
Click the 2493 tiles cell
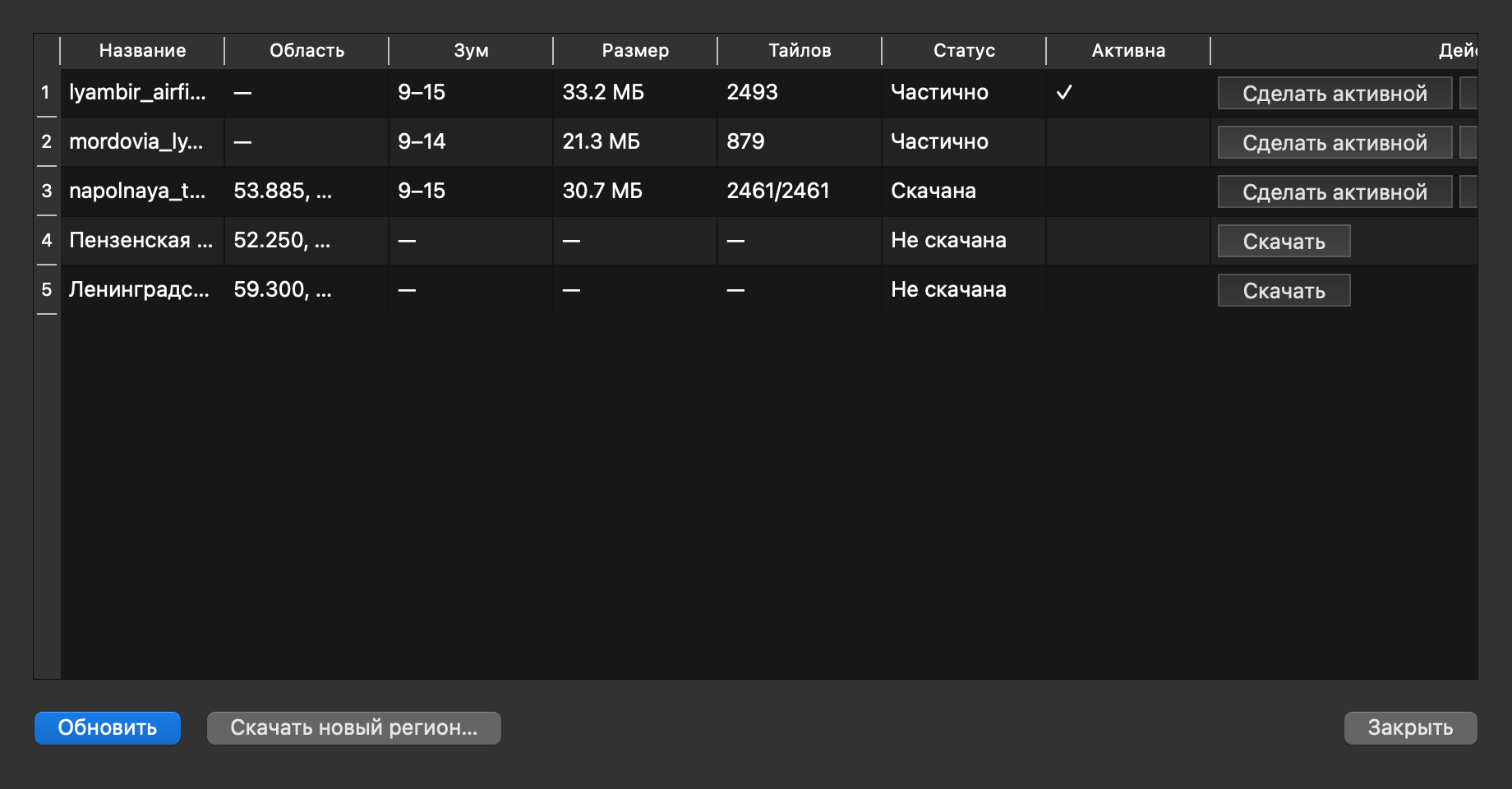(800, 92)
